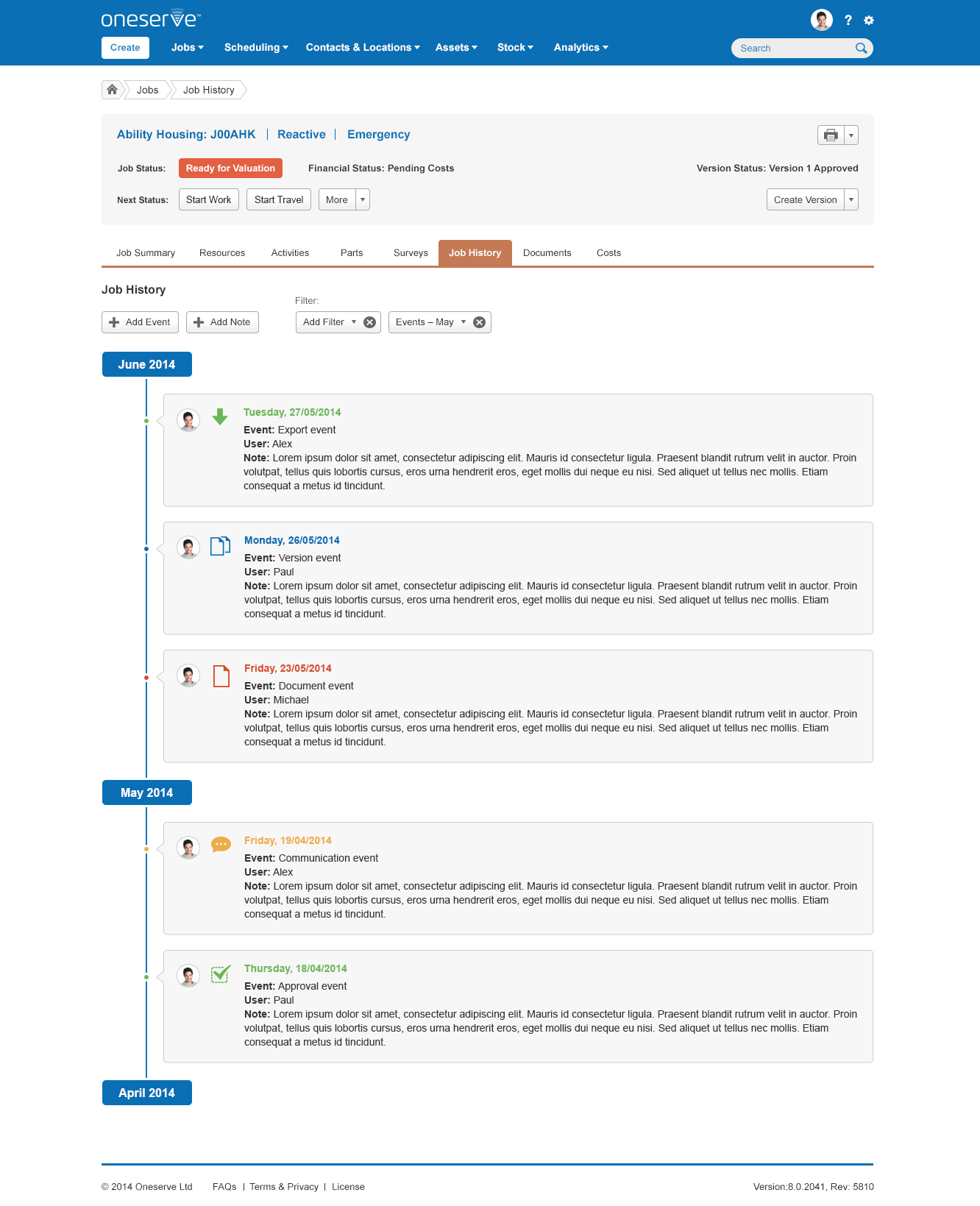The height and width of the screenshot is (1206, 980).
Task: Click the blue version event icon
Action: (221, 546)
